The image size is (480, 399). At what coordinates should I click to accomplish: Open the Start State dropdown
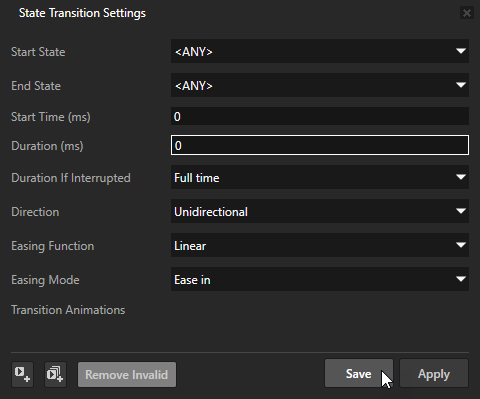click(320, 51)
